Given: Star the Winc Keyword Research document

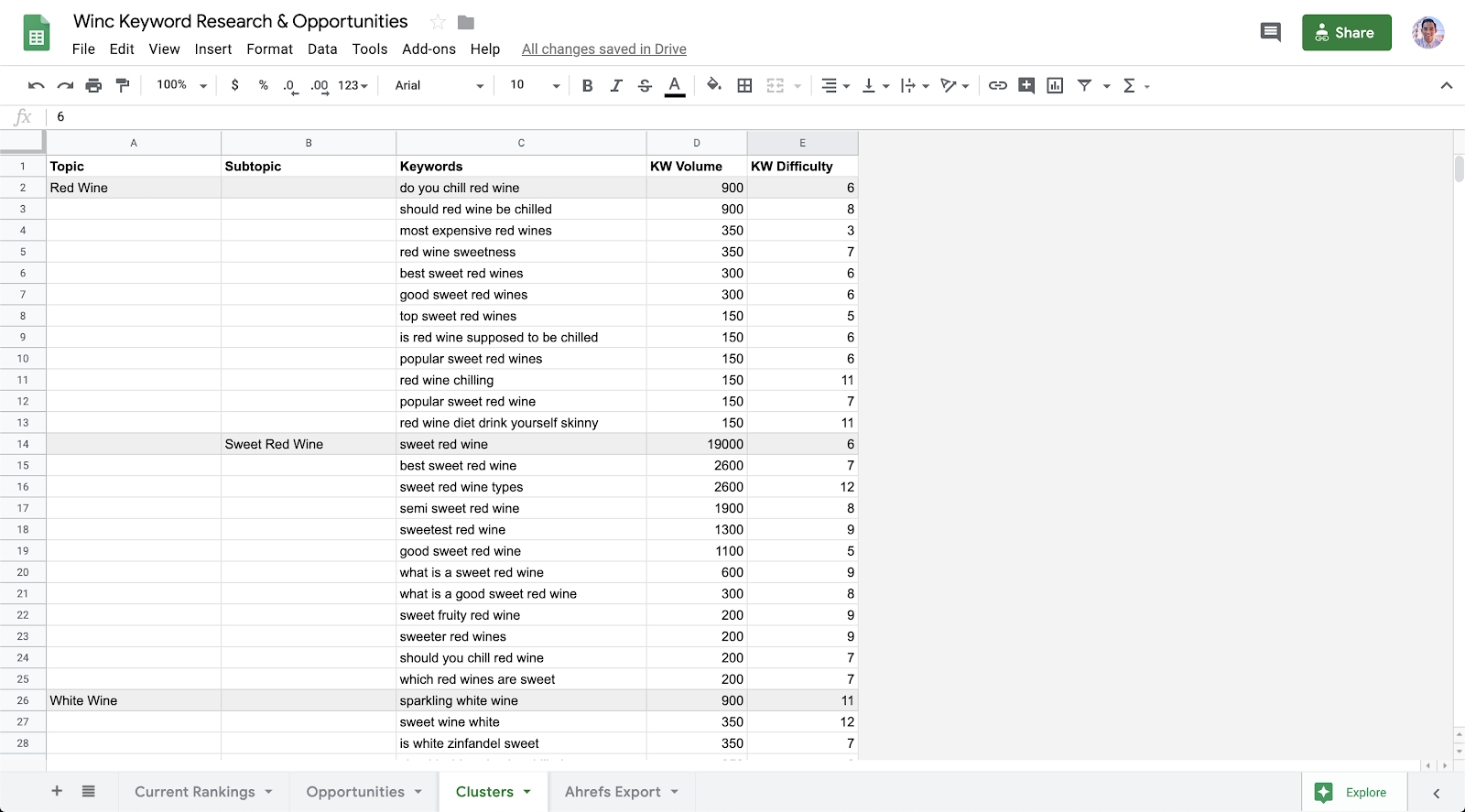Looking at the screenshot, I should coord(438,22).
